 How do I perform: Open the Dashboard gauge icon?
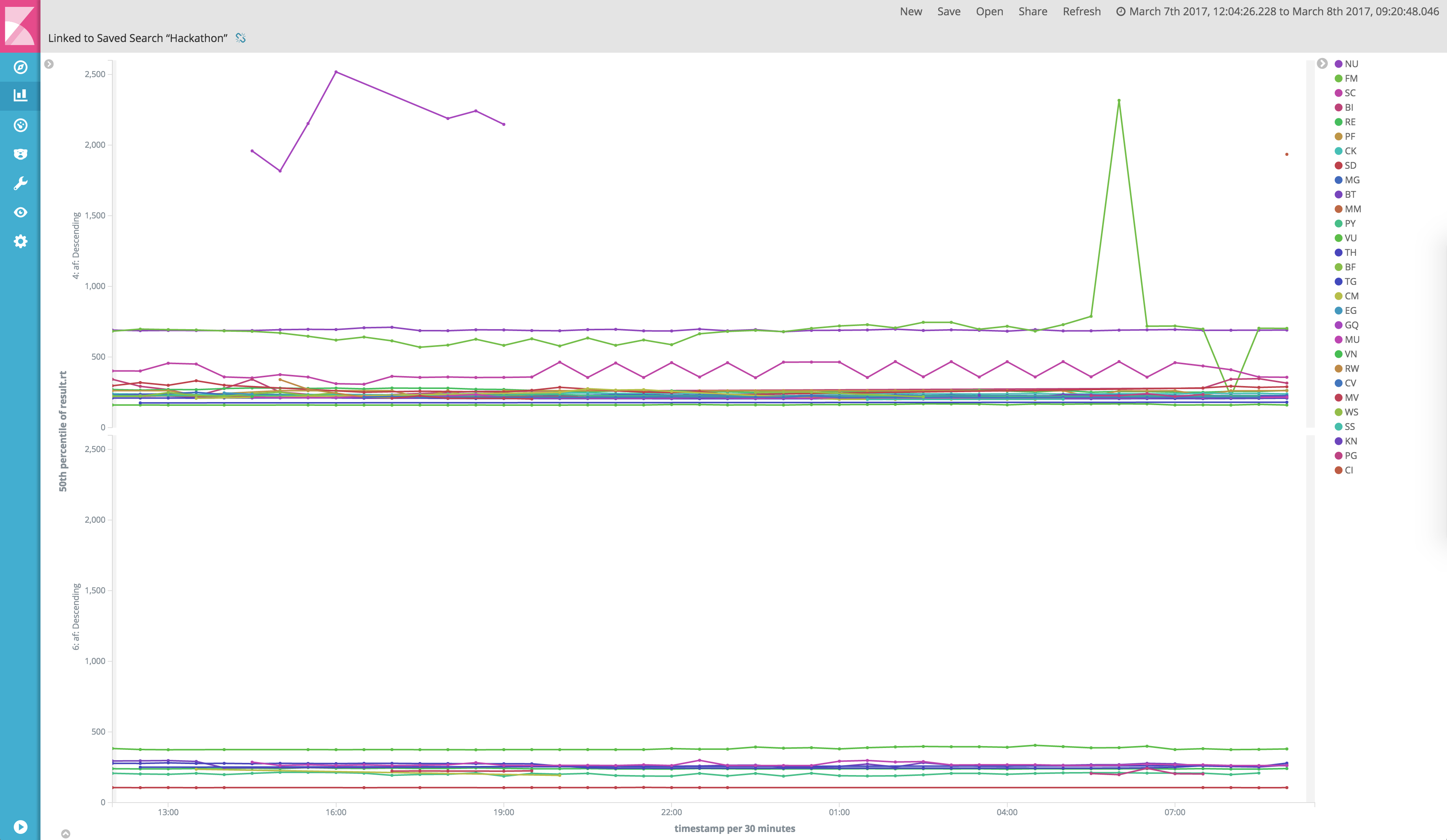tap(21, 125)
